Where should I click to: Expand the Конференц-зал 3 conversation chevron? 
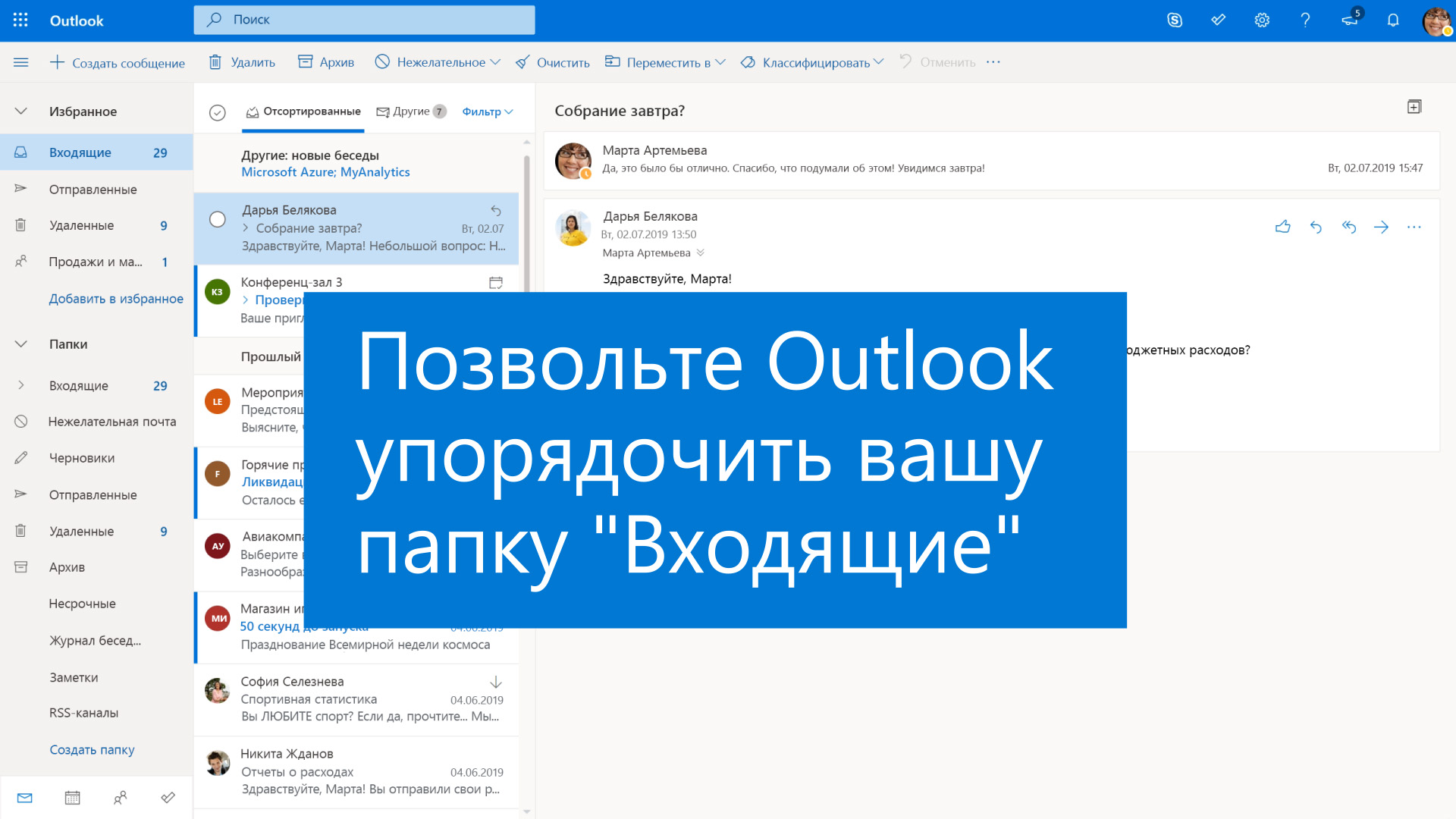[x=246, y=300]
